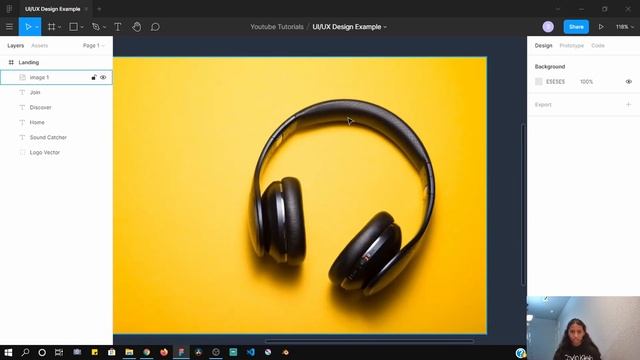Click the user avatar in toolbar
Viewport: 640px width, 360px height.
tap(548, 27)
